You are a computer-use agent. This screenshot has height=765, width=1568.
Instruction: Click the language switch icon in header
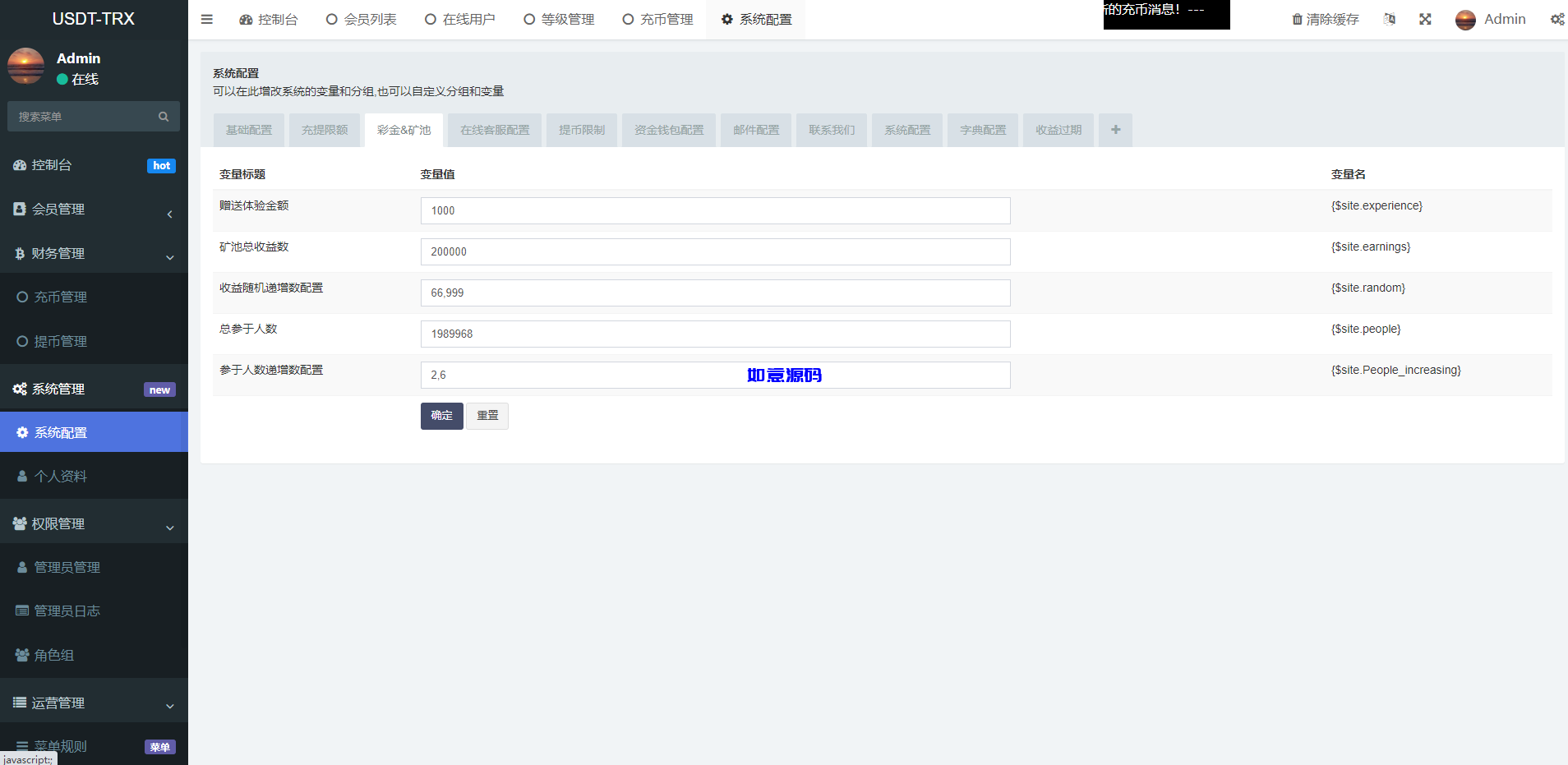point(1390,19)
